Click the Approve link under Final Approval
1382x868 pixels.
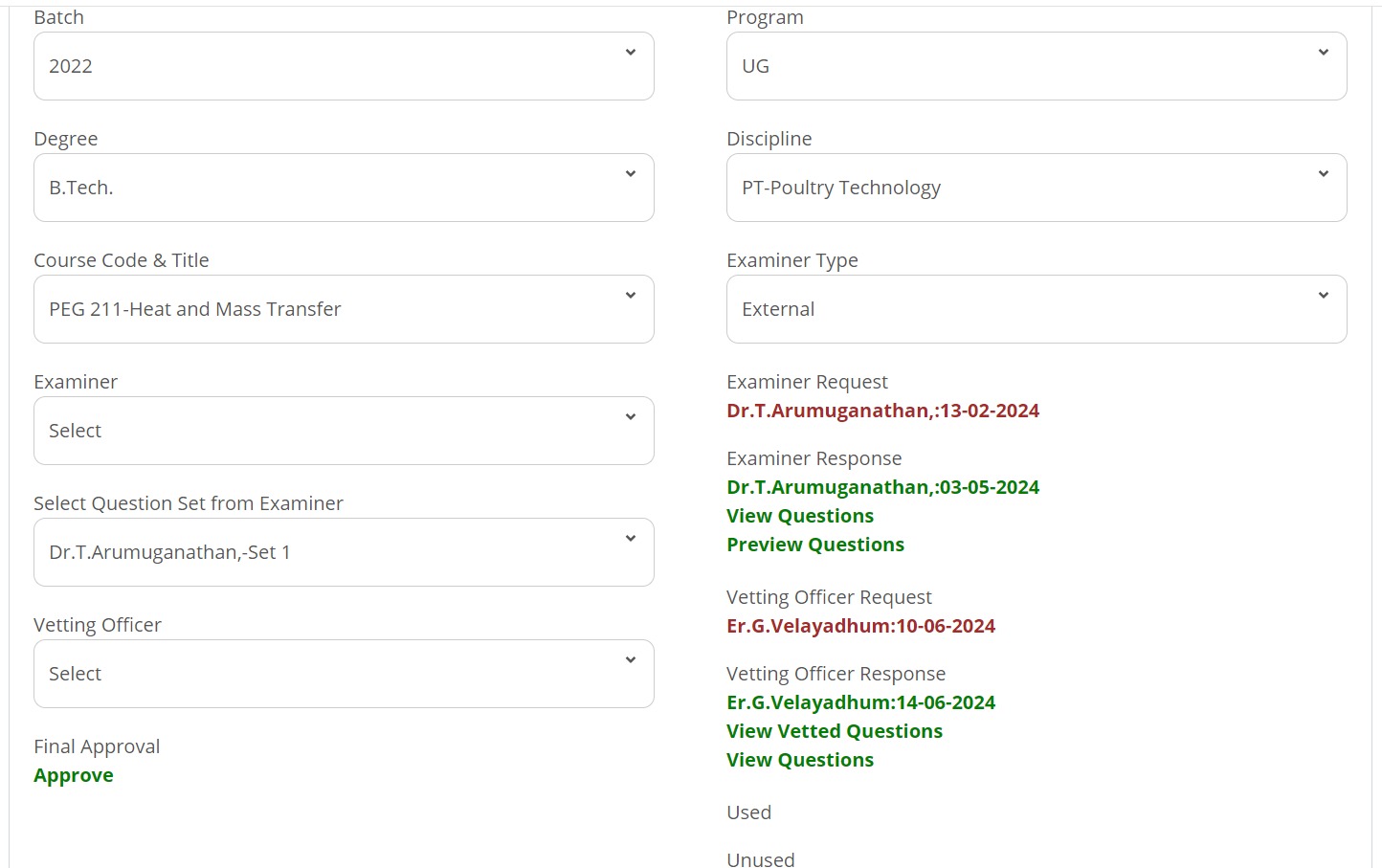74,775
